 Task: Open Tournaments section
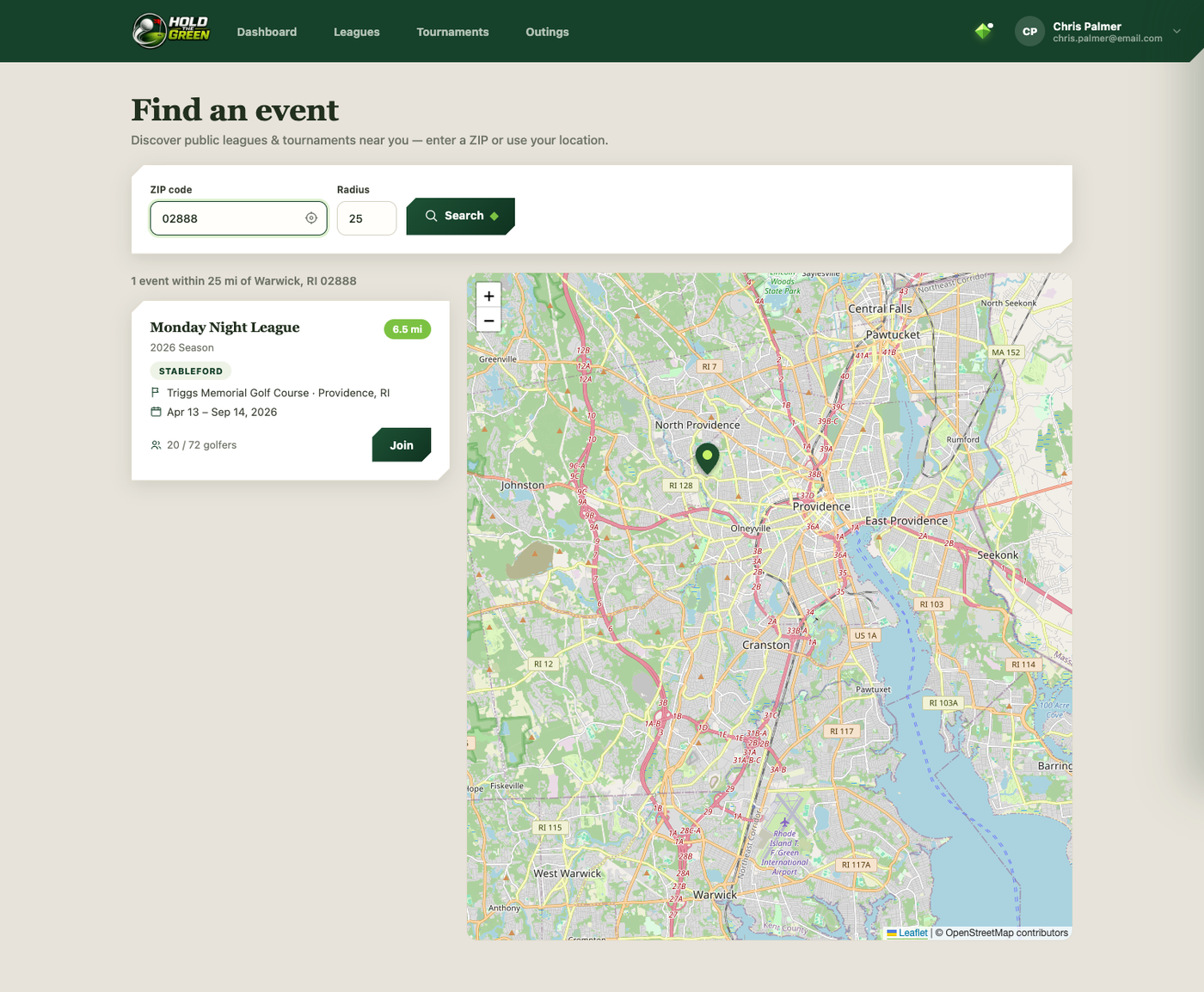click(x=452, y=32)
